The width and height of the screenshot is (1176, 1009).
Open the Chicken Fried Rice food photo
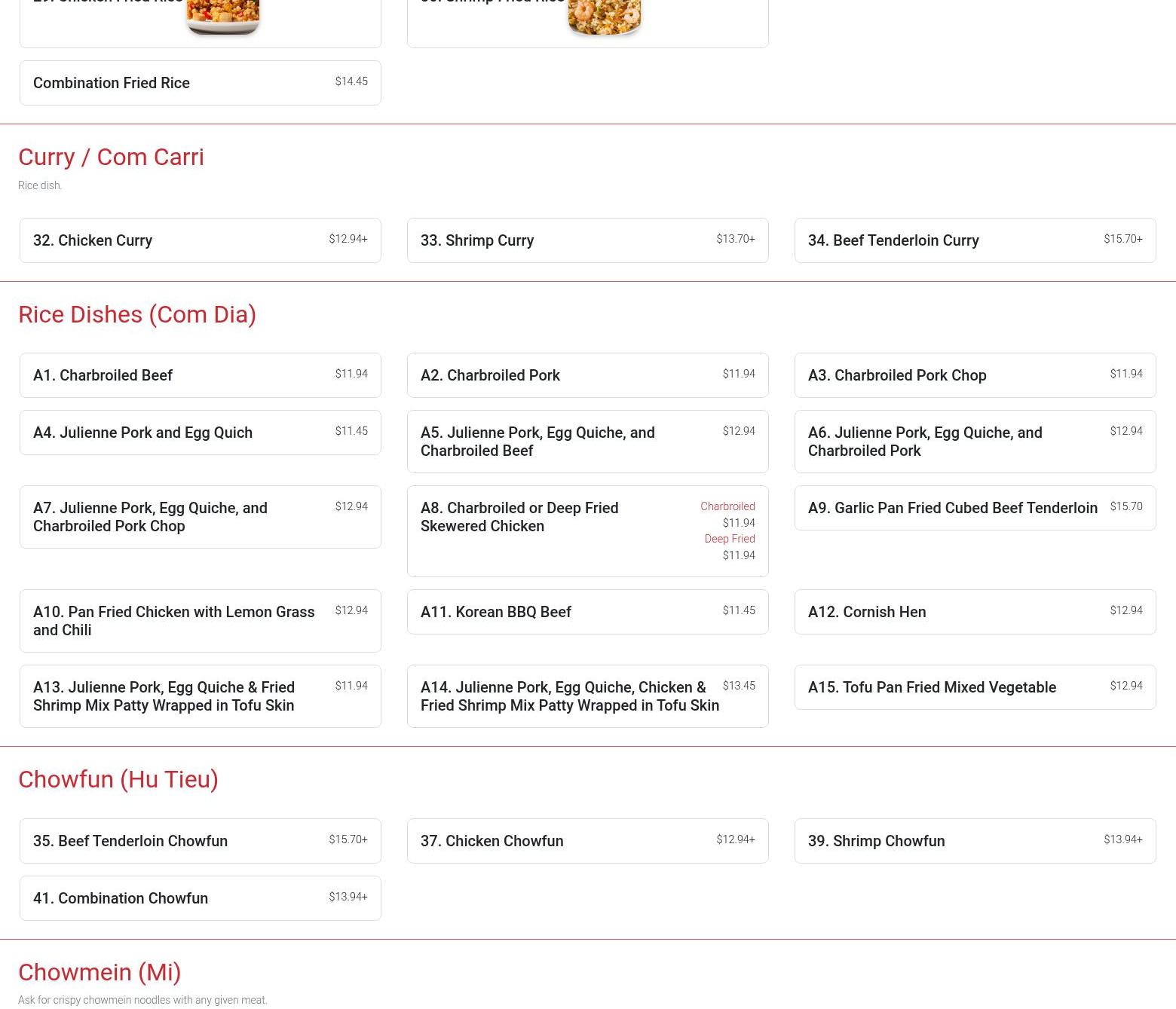click(222, 17)
